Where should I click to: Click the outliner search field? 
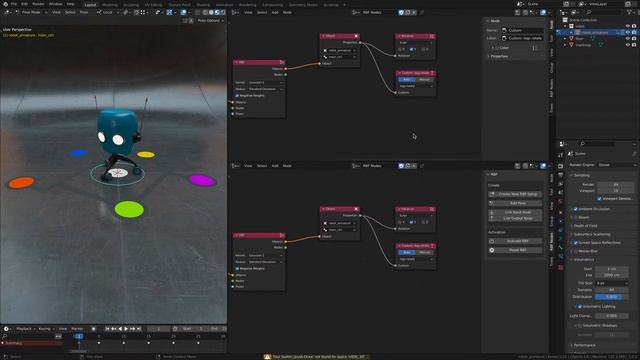point(604,12)
